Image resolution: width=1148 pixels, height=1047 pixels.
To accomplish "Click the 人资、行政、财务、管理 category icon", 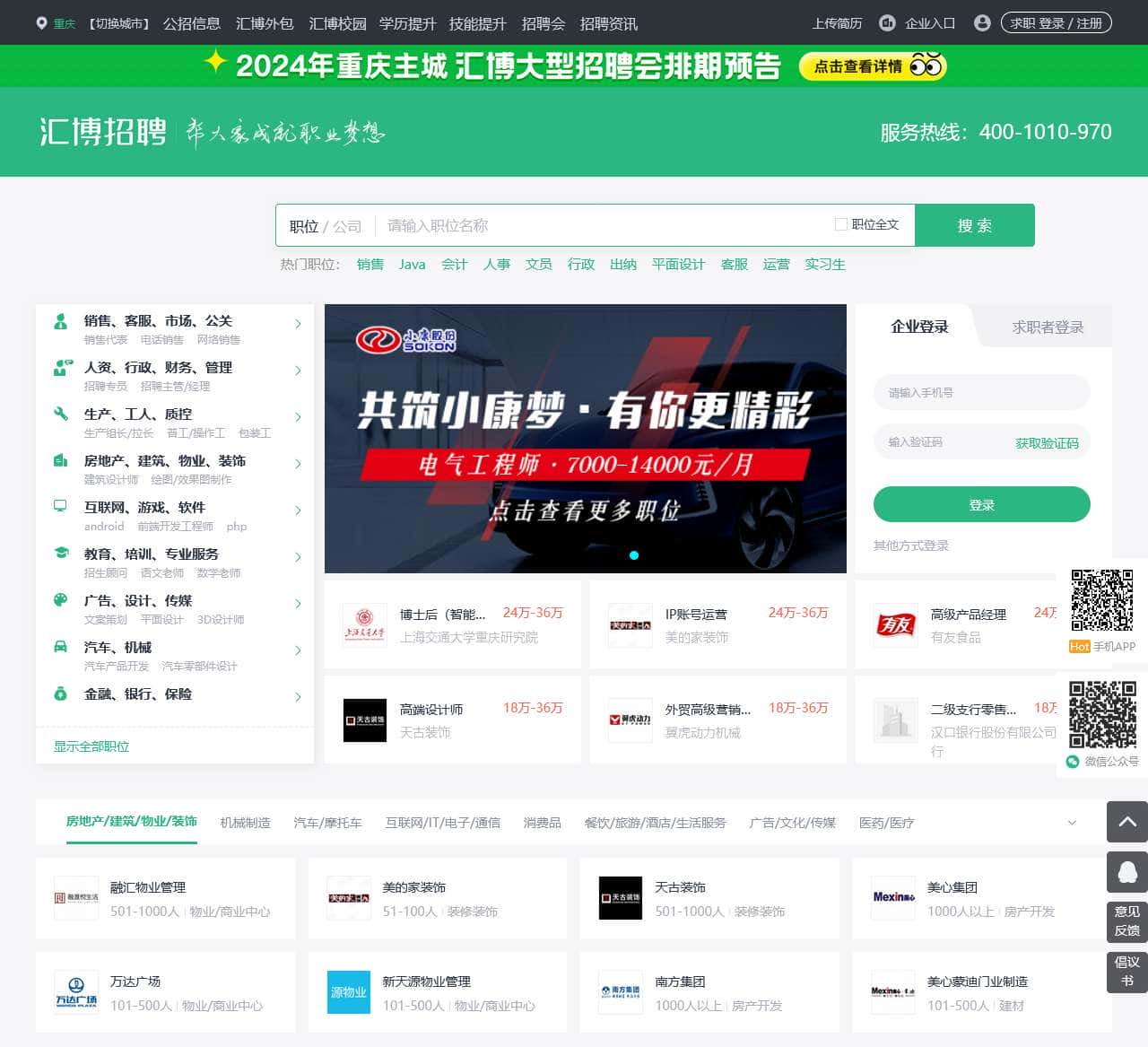I will [62, 367].
